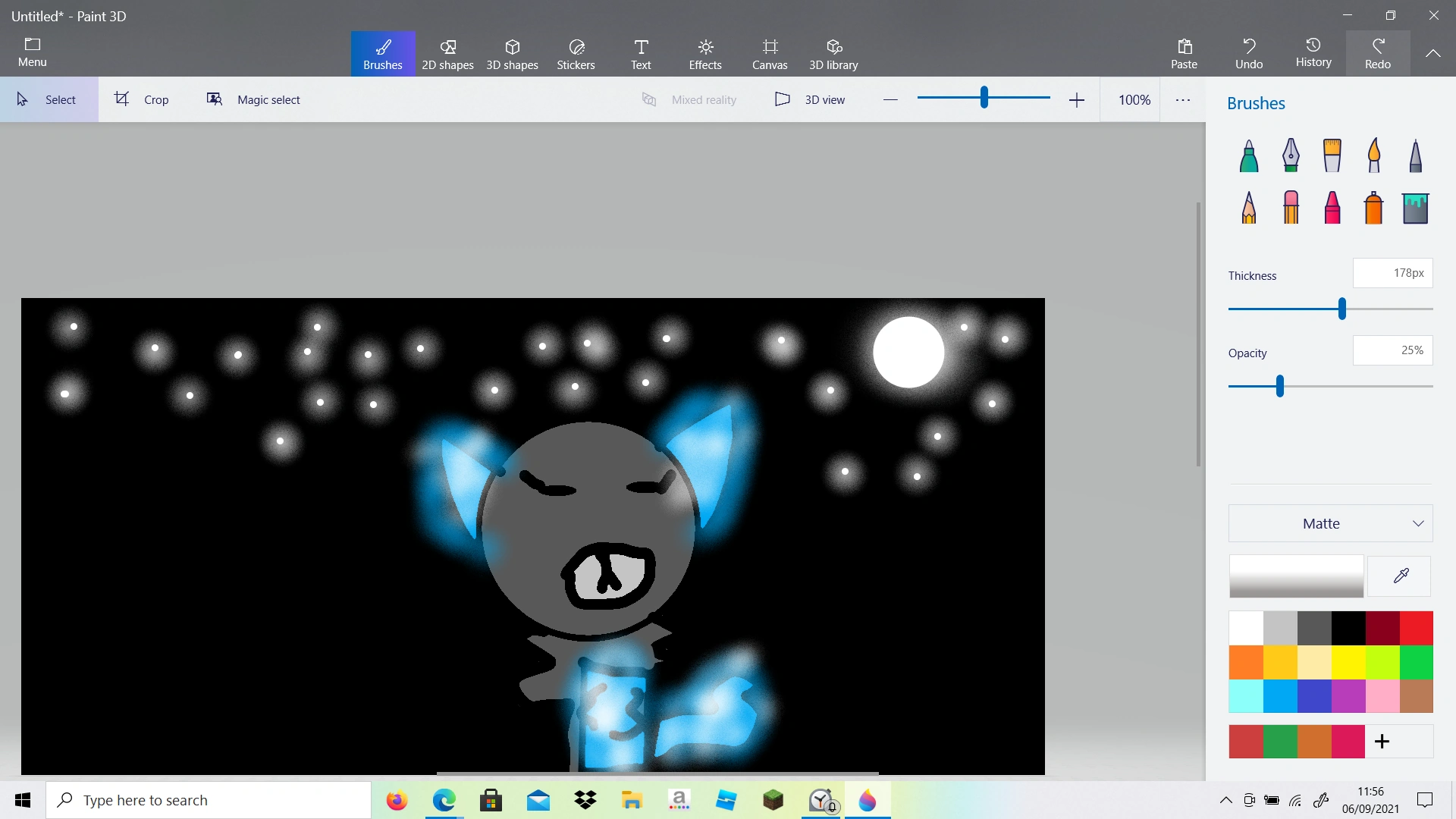Screen dimensions: 1456x819
Task: Pick the orange color swatch
Action: [x=1246, y=661]
